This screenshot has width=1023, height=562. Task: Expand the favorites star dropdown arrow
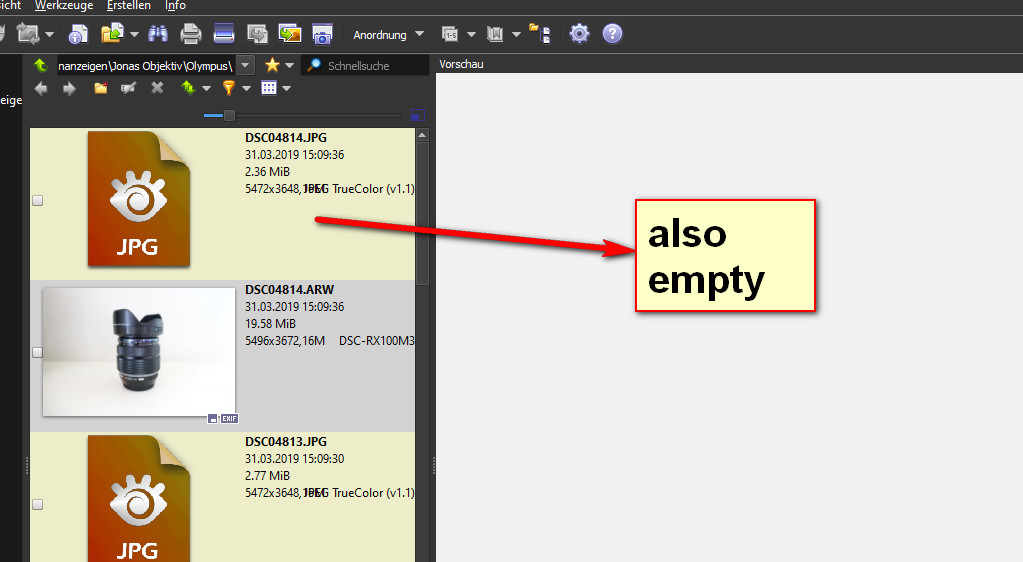click(289, 66)
